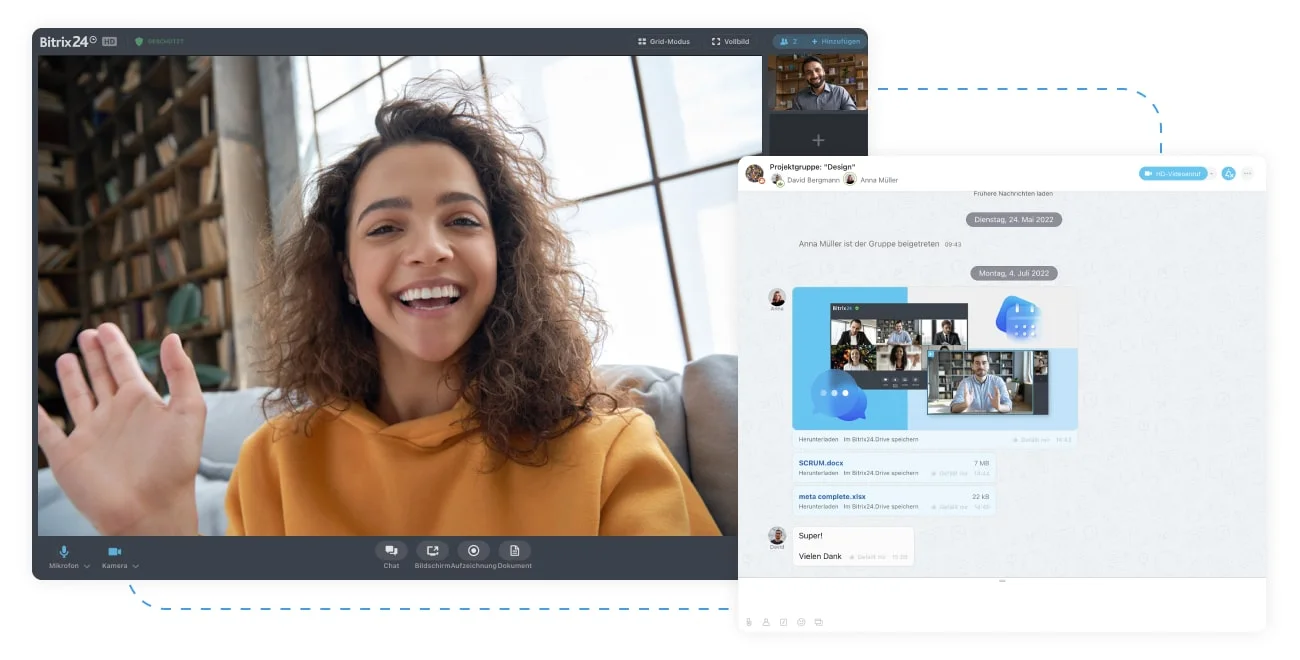Screen dimensions: 1300x660
Task: Start sharing with the Bildschirm icon
Action: (432, 550)
